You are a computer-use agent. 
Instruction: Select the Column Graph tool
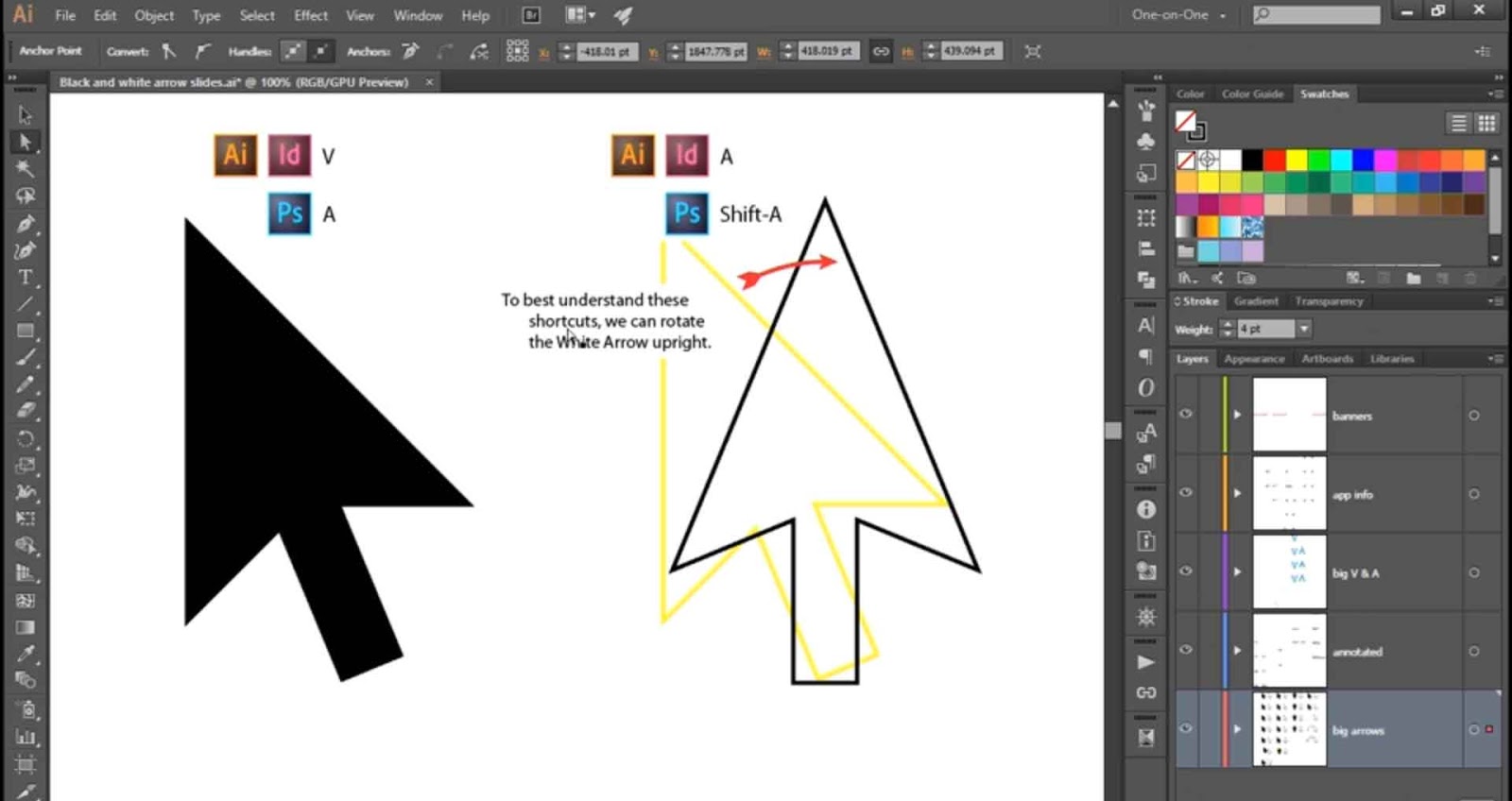tap(26, 737)
